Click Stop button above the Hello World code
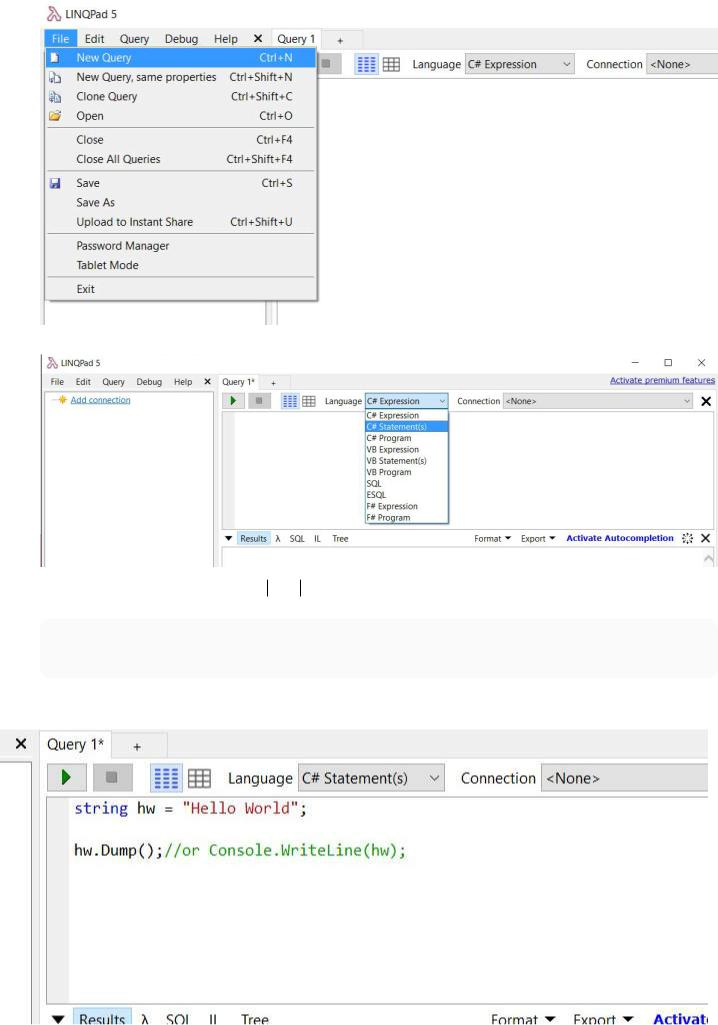This screenshot has height=1025, width=718. tap(111, 778)
